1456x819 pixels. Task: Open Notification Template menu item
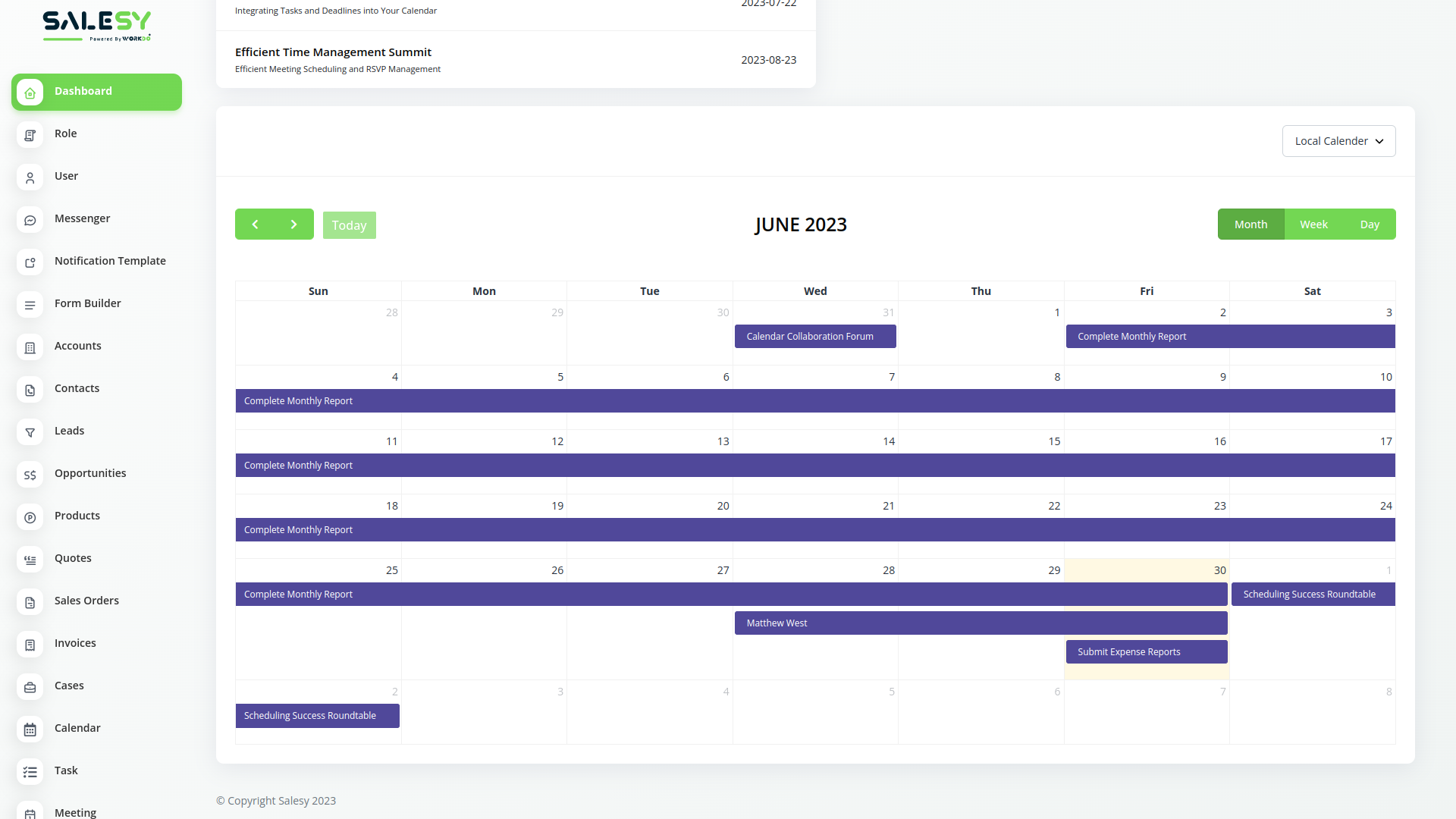(x=110, y=261)
